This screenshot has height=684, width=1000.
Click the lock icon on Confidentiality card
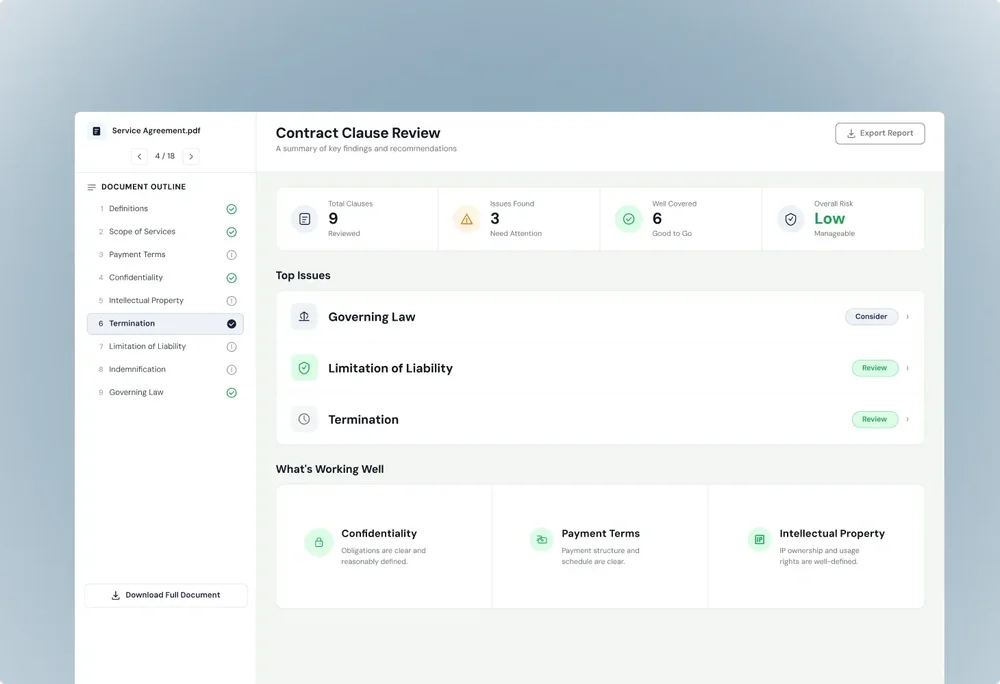(319, 542)
